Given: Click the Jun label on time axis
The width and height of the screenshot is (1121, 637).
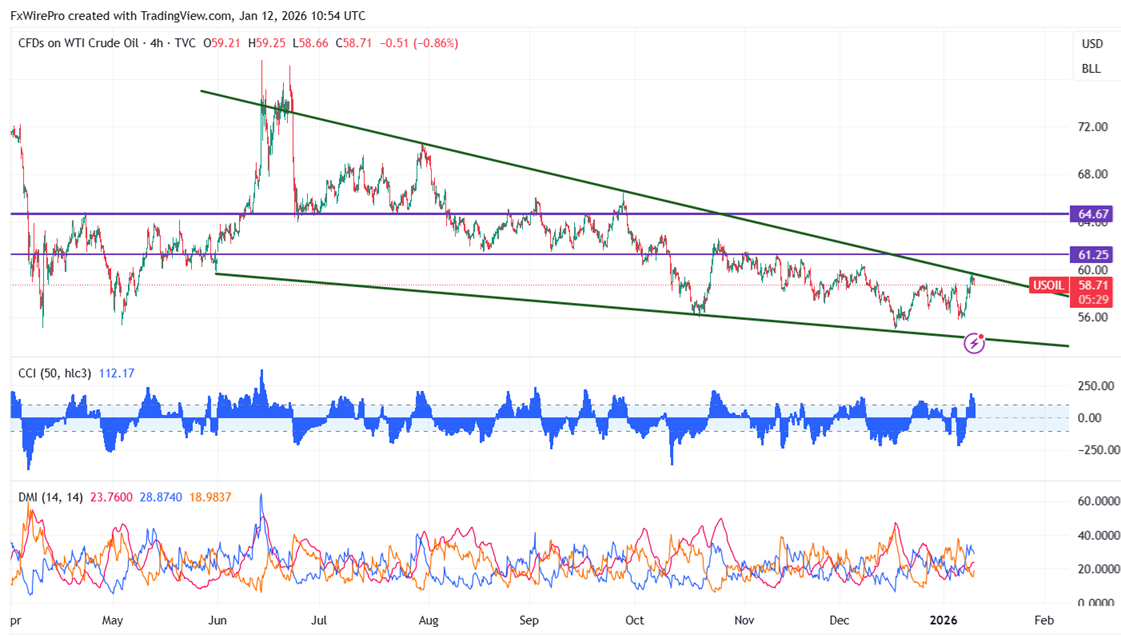Looking at the screenshot, I should click(217, 621).
